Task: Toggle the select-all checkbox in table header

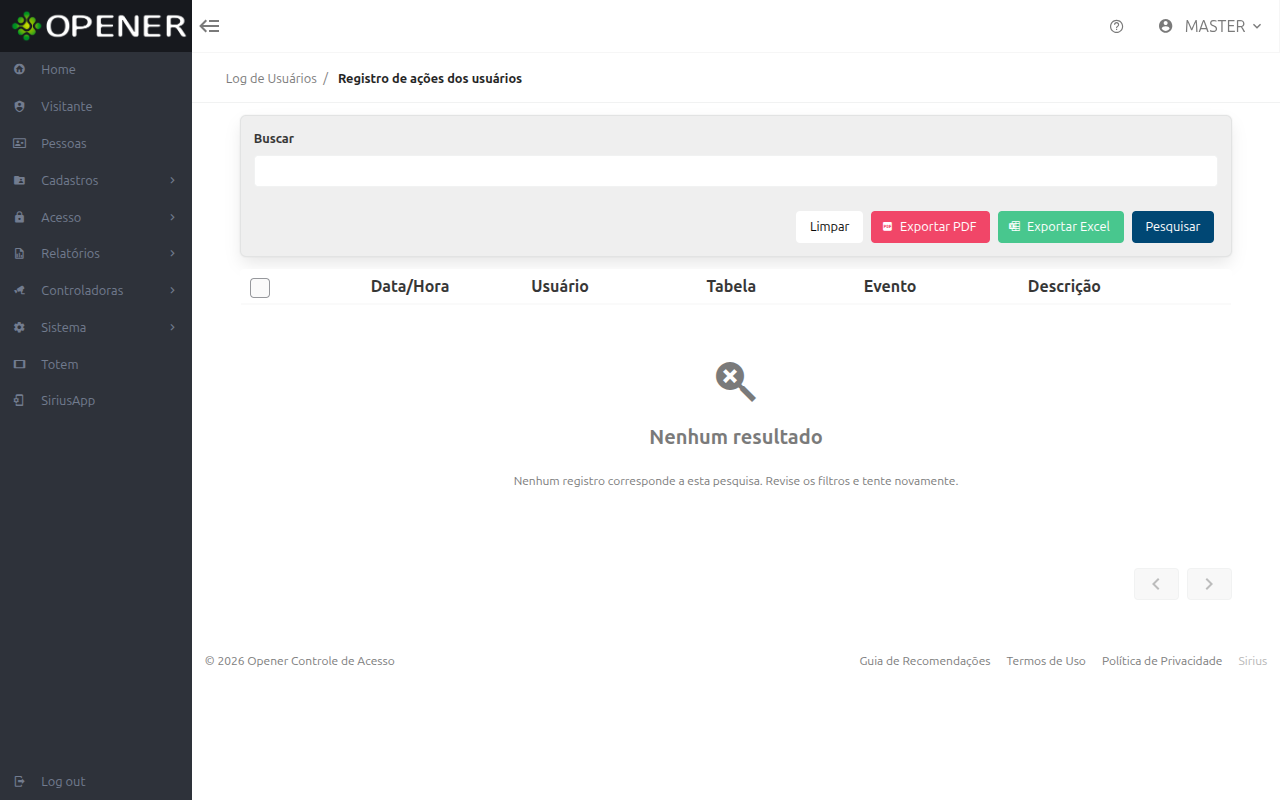Action: [x=260, y=288]
